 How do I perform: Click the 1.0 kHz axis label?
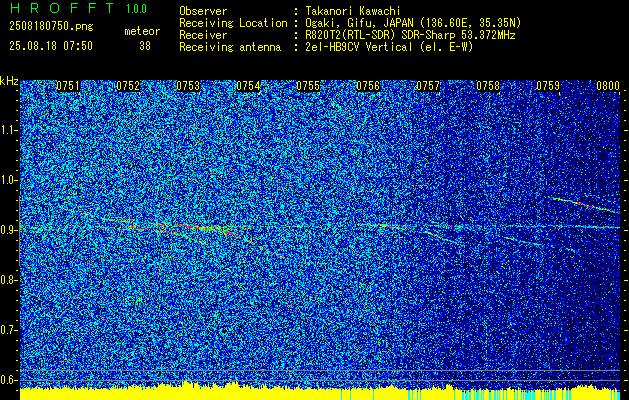[x=9, y=180]
